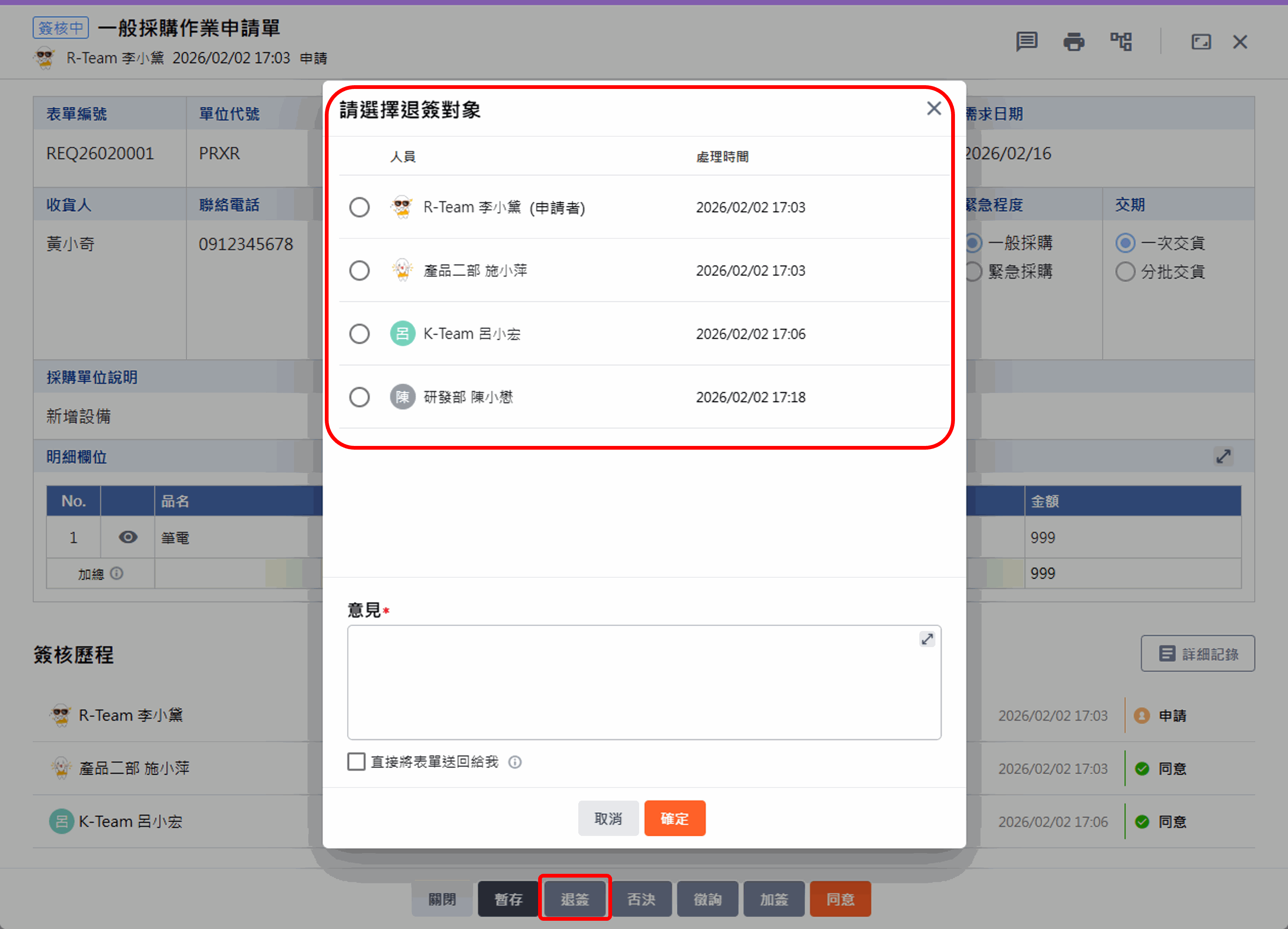The image size is (1288, 929).
Task: Select 研發部 陳小懋 radio option
Action: (x=359, y=397)
